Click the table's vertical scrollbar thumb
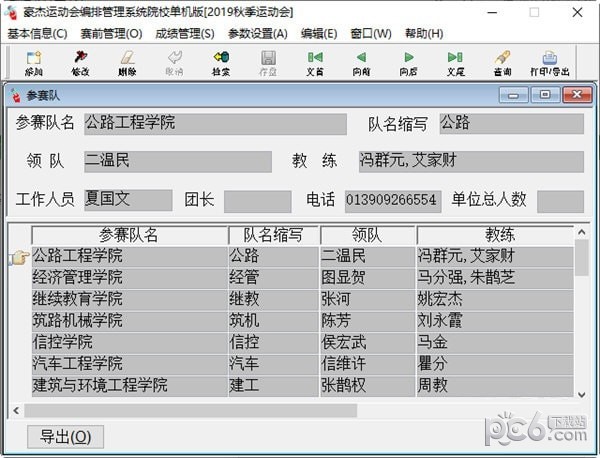The image size is (600, 458). coord(582,258)
